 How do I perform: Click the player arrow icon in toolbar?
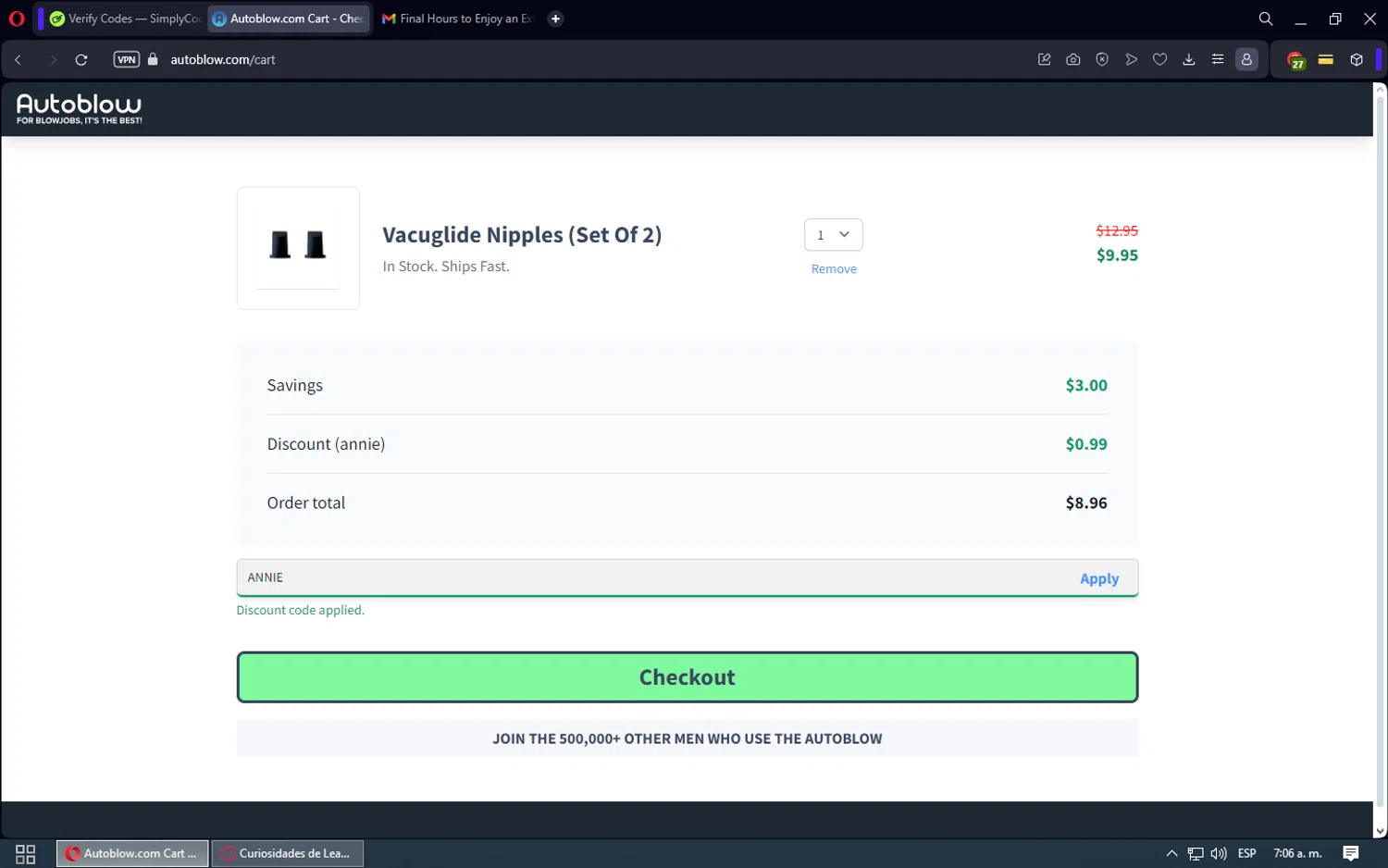[x=1131, y=59]
